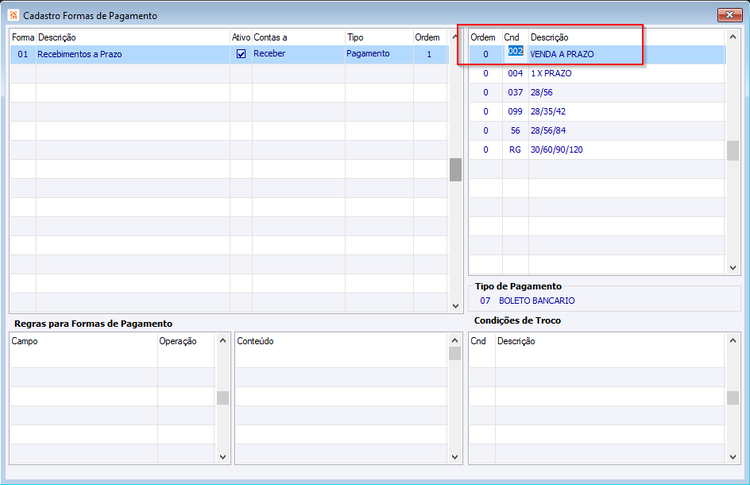Click up arrow of Conteúdo panel scrollbar
750x485 pixels.
[x=454, y=341]
